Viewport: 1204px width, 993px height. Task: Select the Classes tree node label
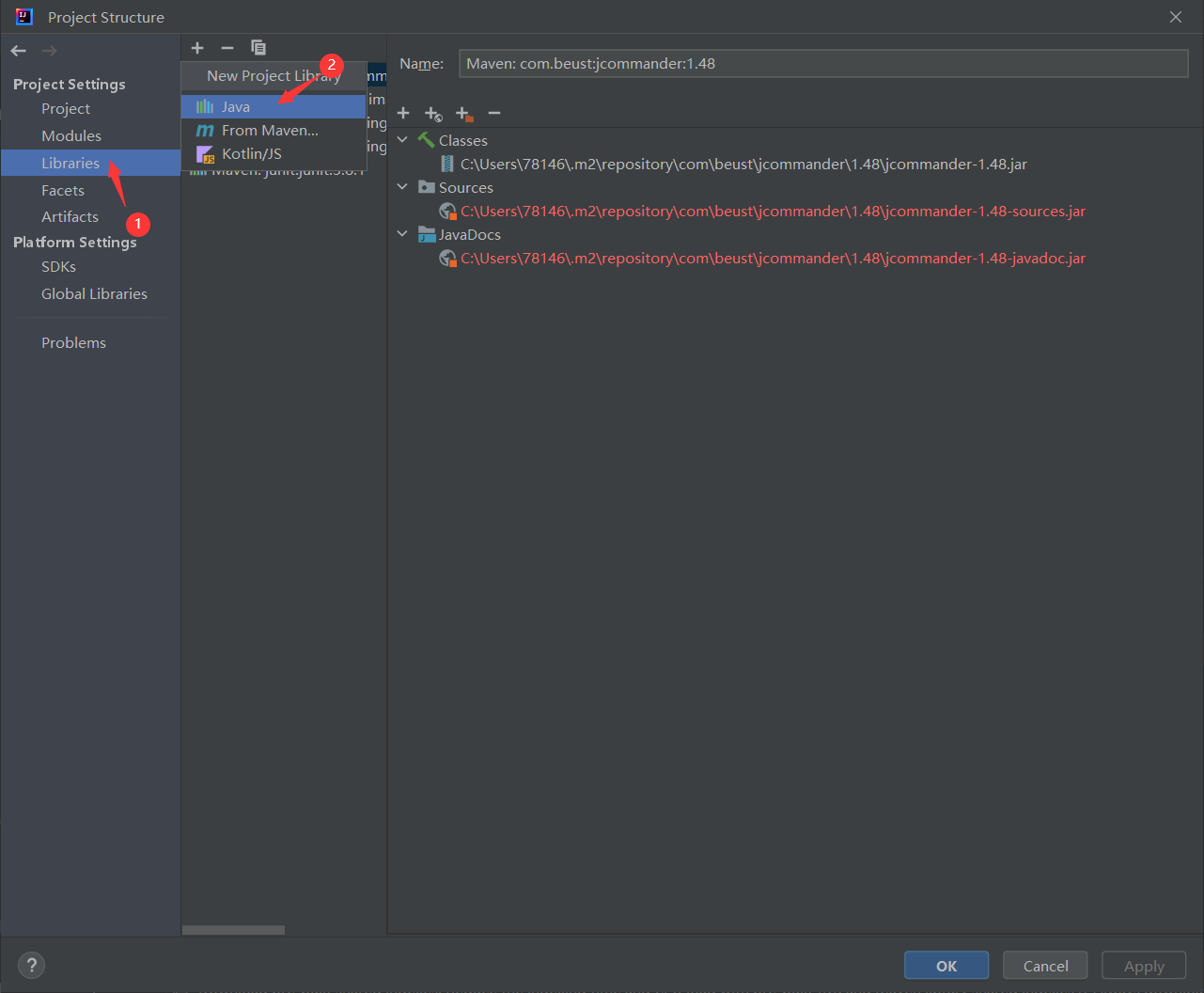pyautogui.click(x=463, y=141)
